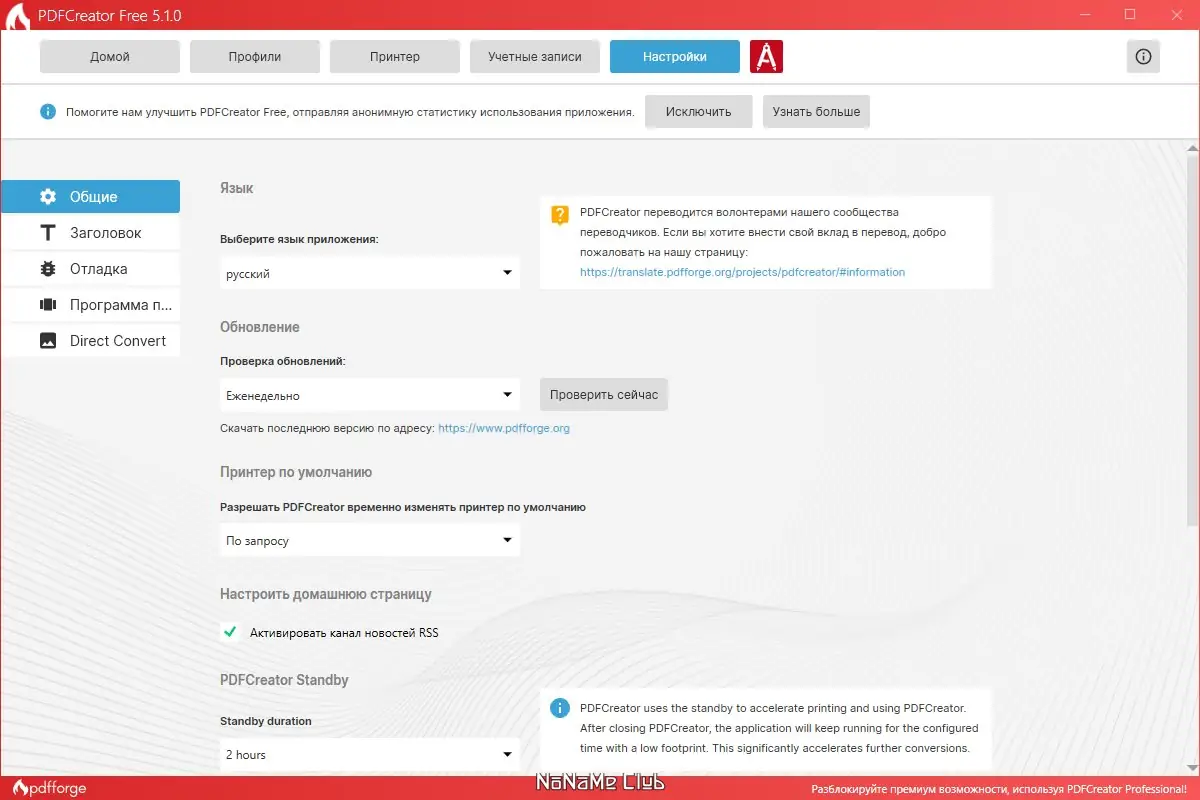Open the translate.pdfforge.org link

tap(742, 272)
